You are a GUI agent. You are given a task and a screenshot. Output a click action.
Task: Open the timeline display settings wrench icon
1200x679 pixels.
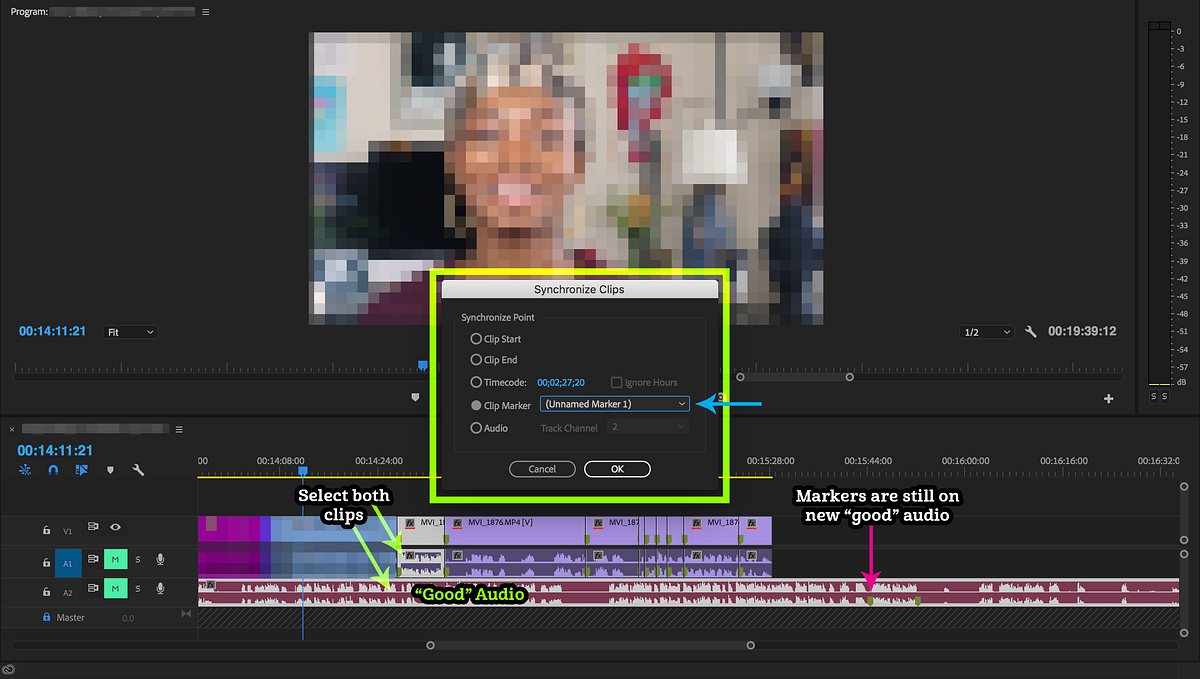[x=137, y=470]
